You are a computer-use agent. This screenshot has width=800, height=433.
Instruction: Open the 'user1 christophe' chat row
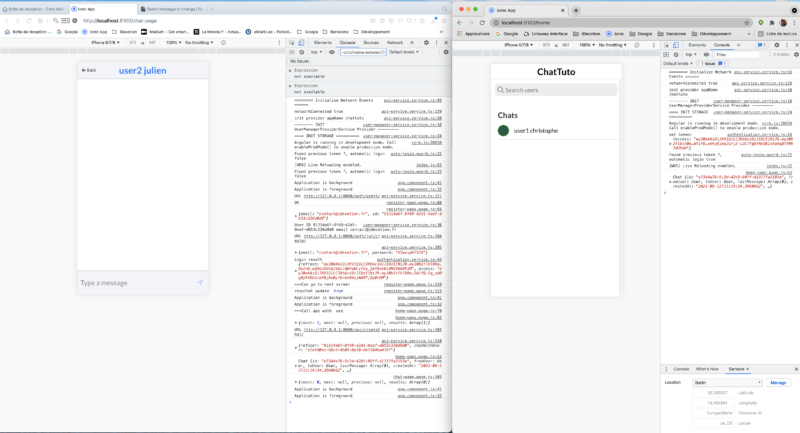pos(556,131)
